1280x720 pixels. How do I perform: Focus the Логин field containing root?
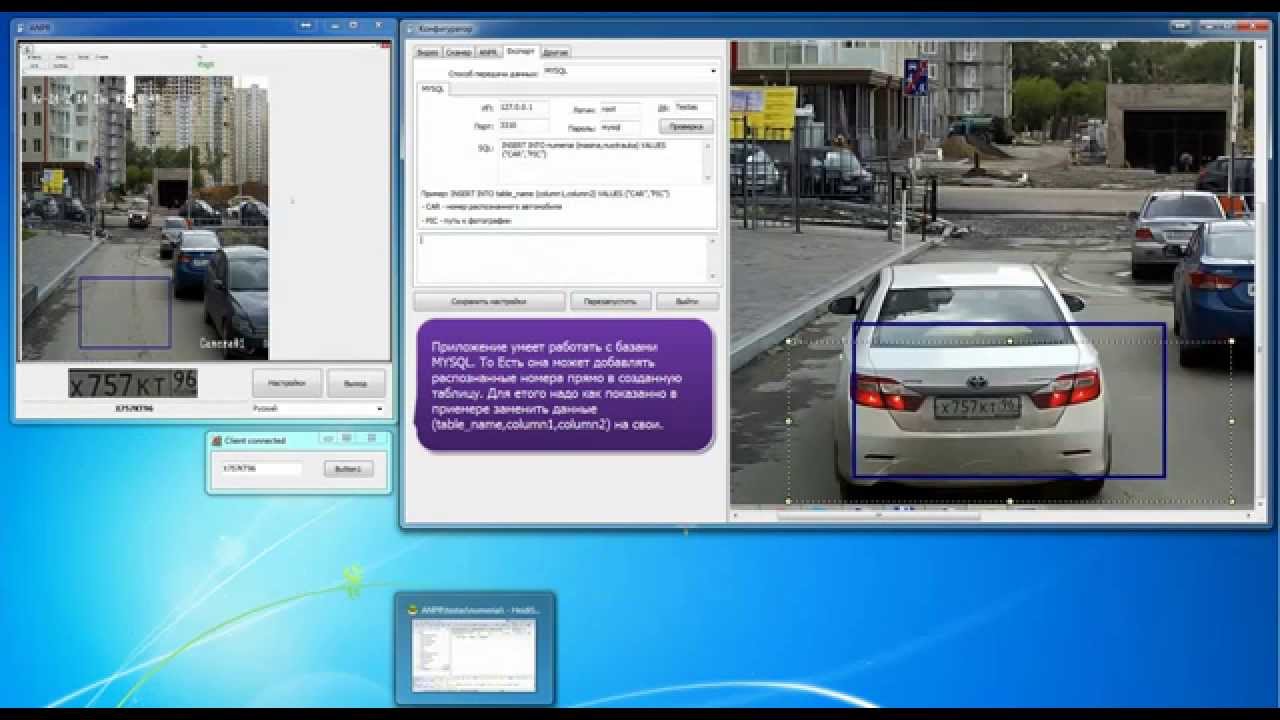click(x=620, y=108)
